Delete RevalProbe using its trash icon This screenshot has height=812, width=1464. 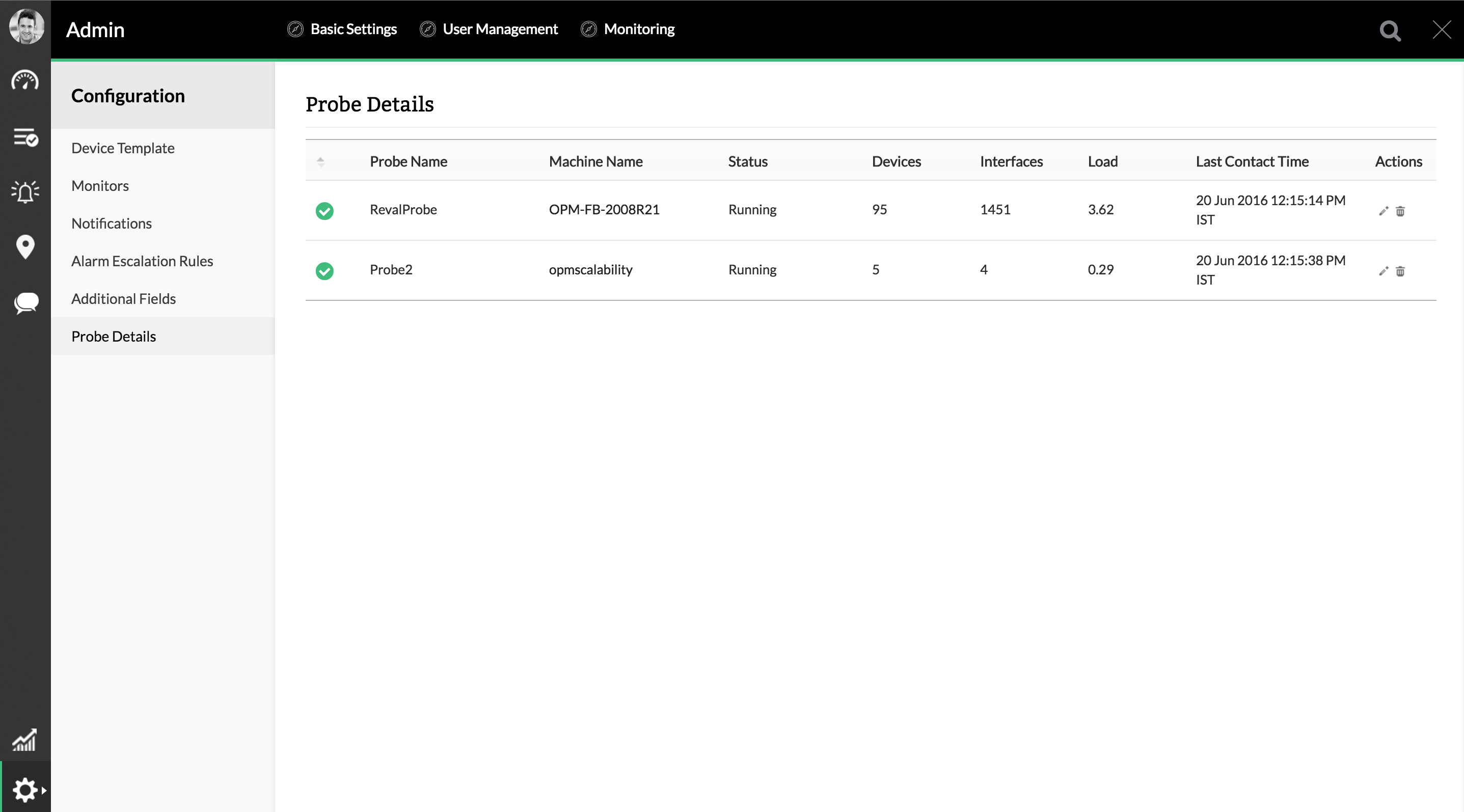1400,211
